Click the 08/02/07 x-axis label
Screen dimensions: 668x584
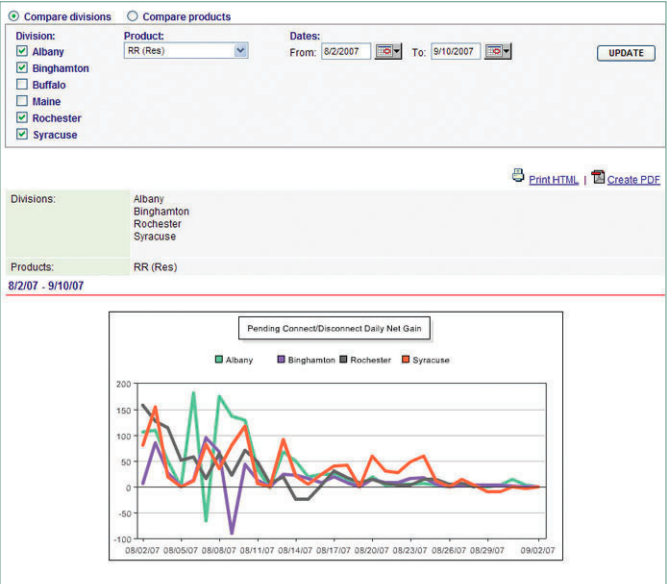click(x=142, y=550)
